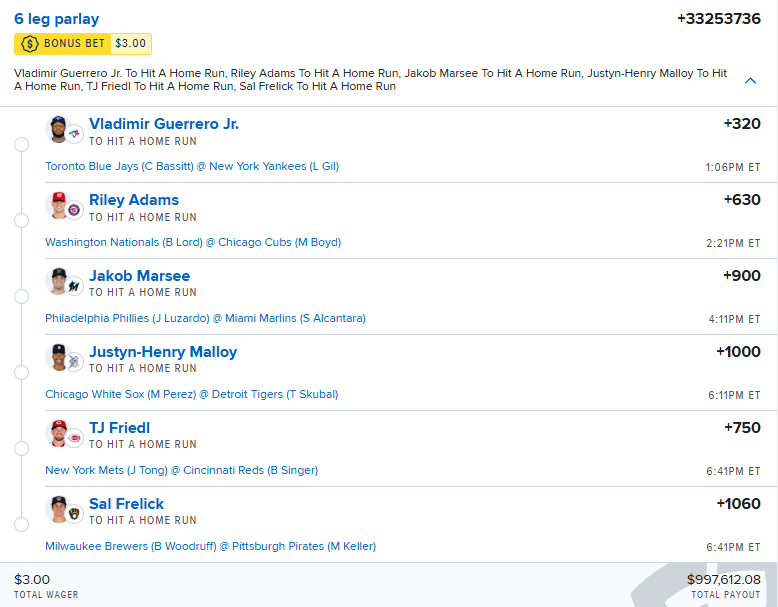Click the 4:11PM ET game time

point(734,319)
